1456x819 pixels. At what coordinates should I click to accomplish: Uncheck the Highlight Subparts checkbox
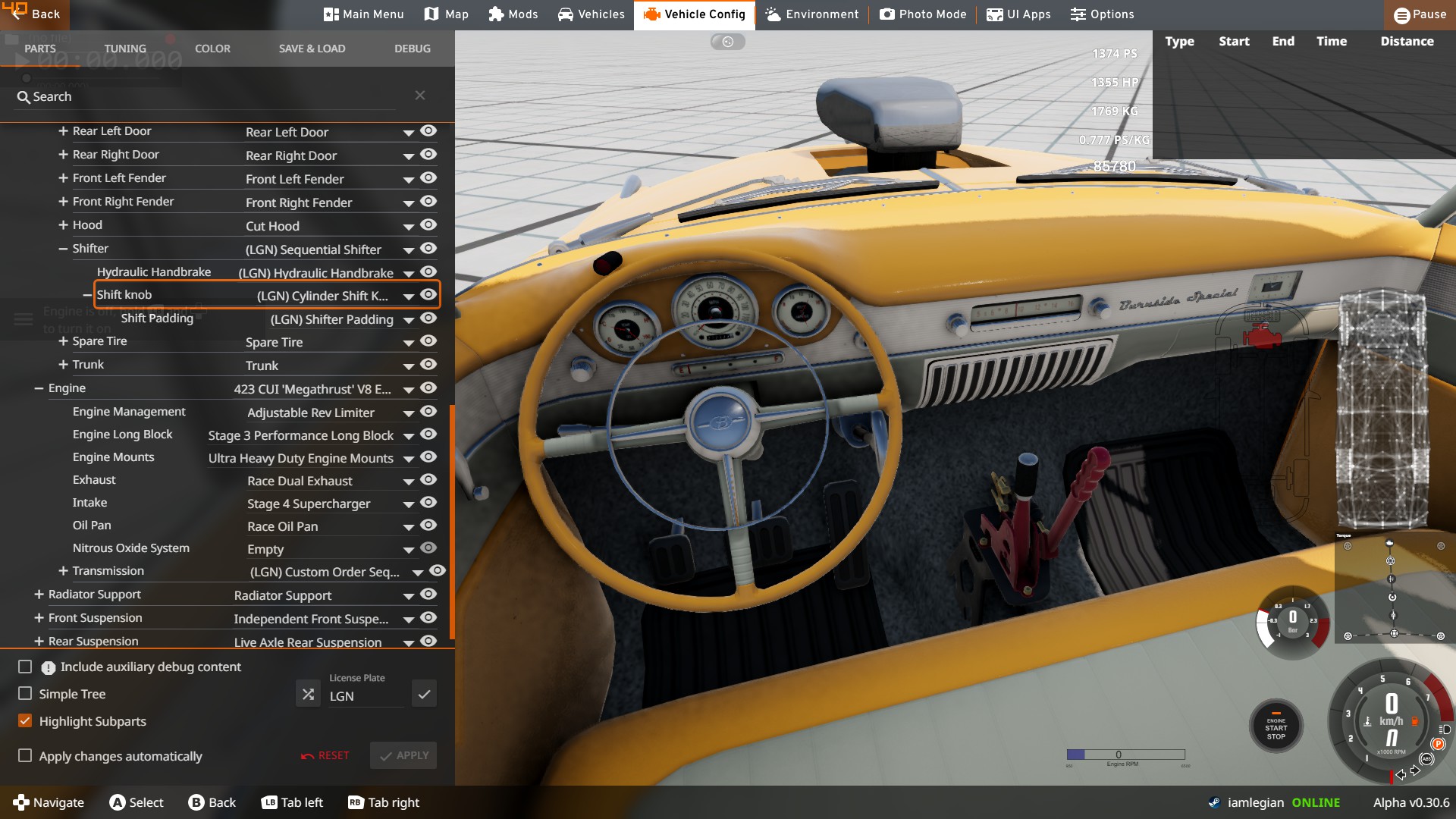tap(25, 721)
